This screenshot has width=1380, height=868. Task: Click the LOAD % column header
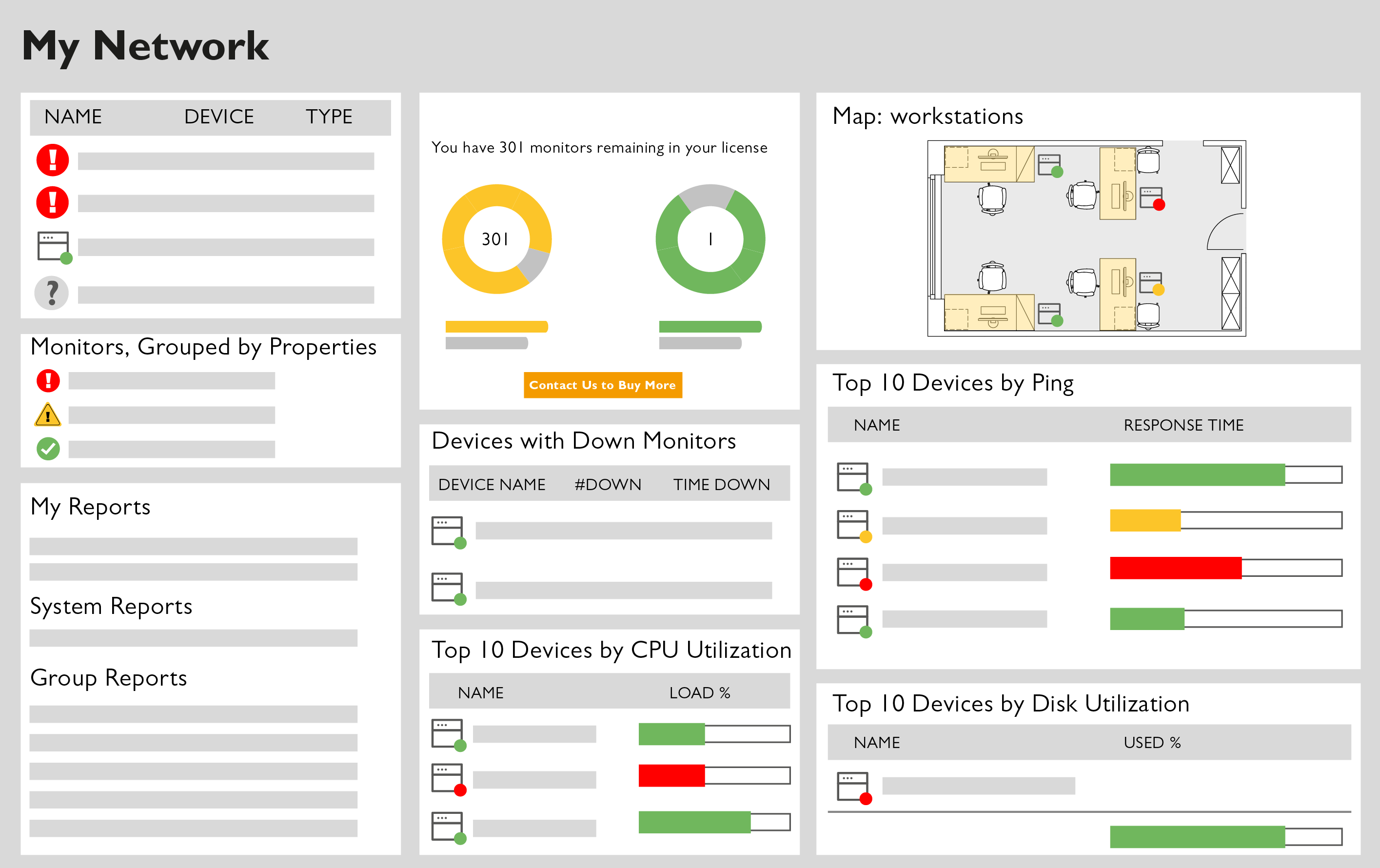click(699, 692)
